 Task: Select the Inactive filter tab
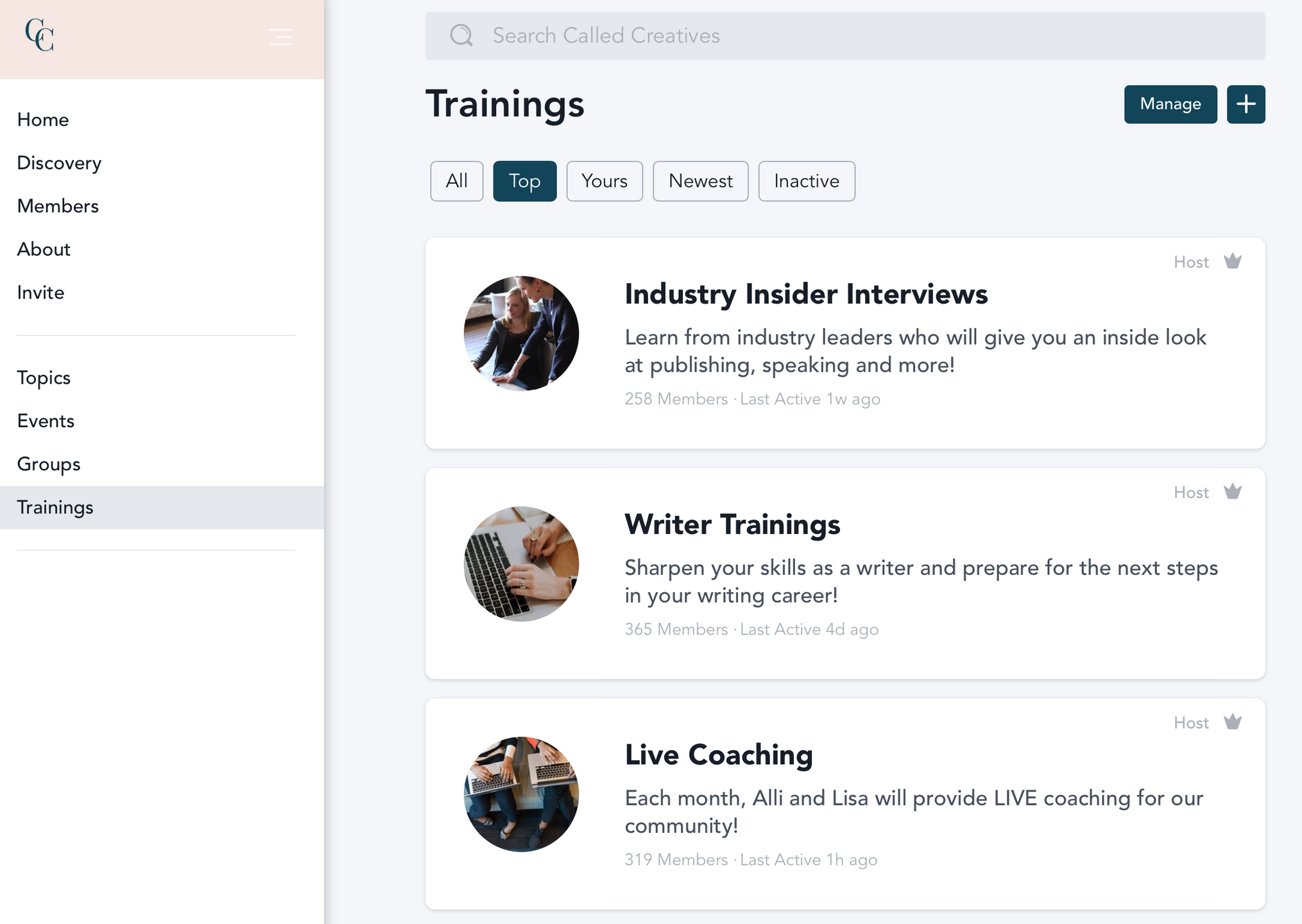pyautogui.click(x=806, y=181)
